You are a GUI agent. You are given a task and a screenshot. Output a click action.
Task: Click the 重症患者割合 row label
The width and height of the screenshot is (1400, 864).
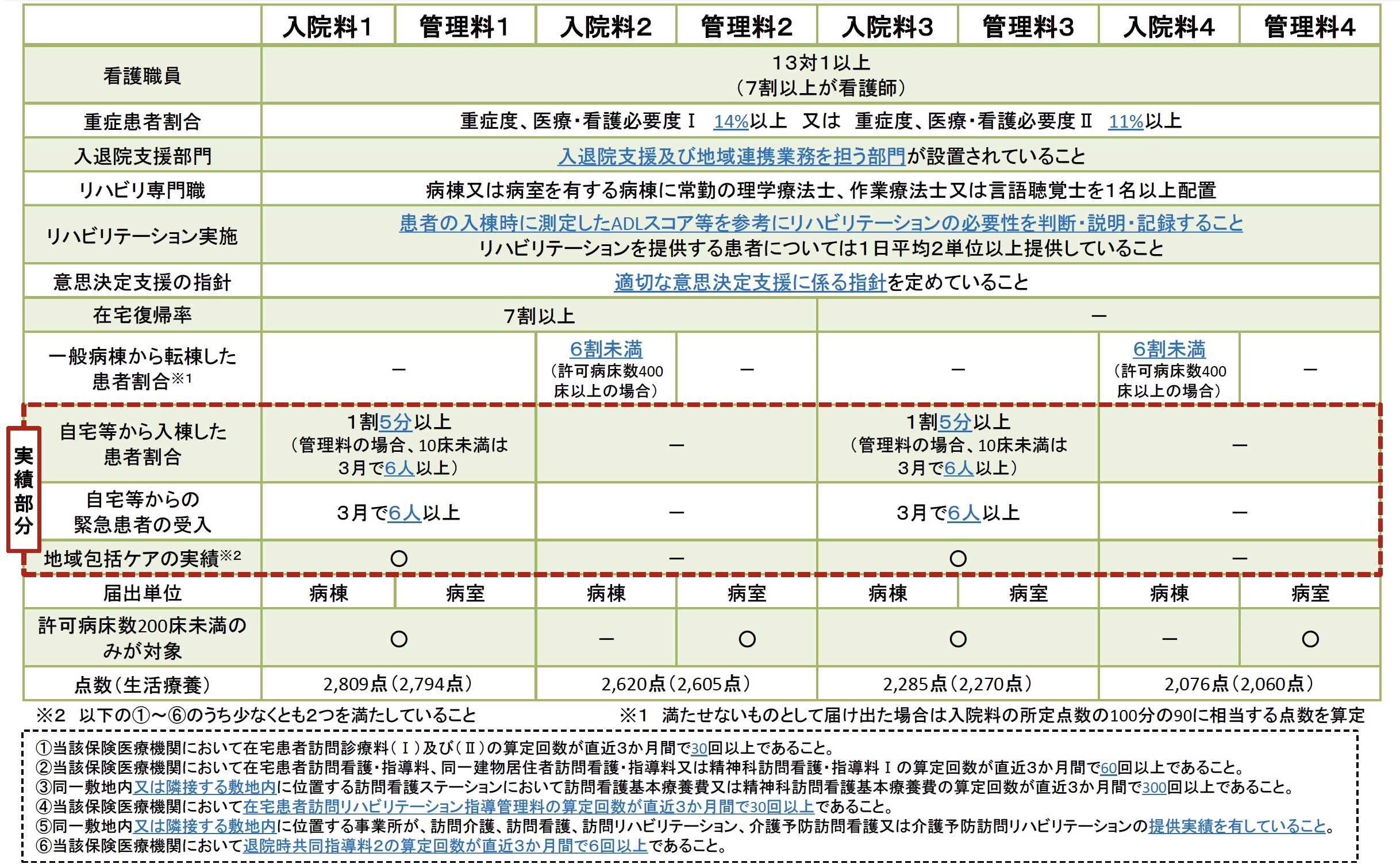tap(142, 121)
